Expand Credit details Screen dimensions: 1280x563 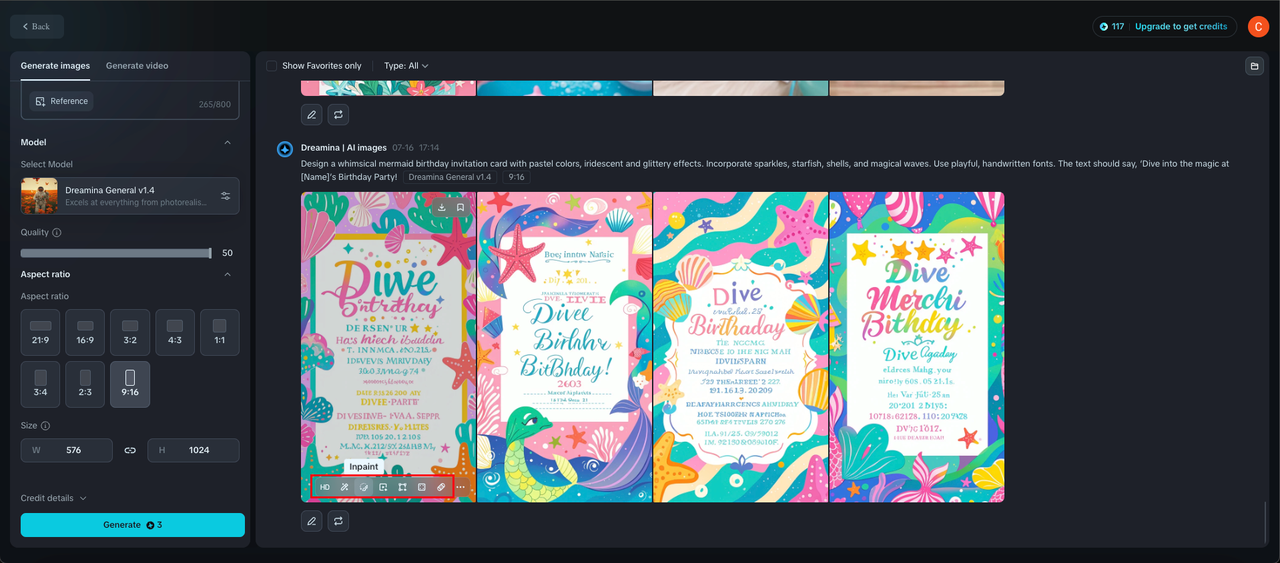click(x=54, y=498)
